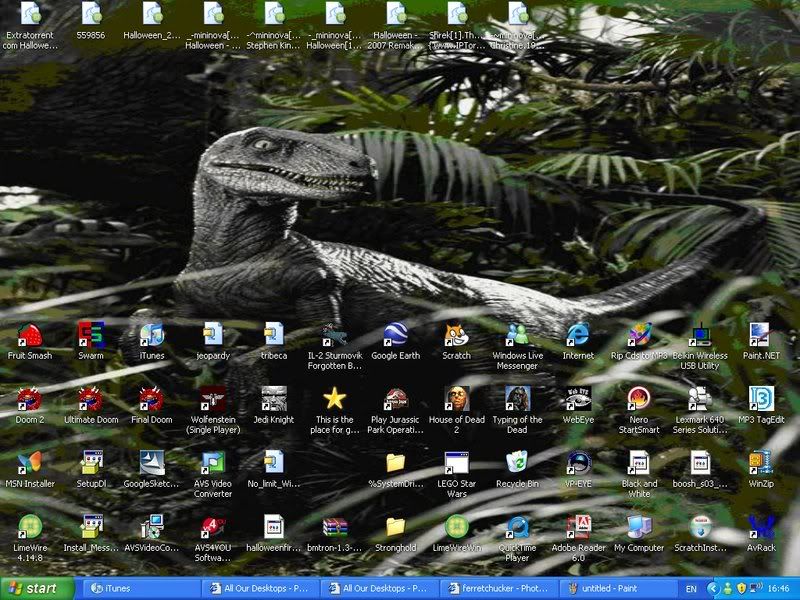This screenshot has width=800, height=600.
Task: Launch IL-2 Sturmovik Forgotten Battles icon
Action: click(x=334, y=335)
